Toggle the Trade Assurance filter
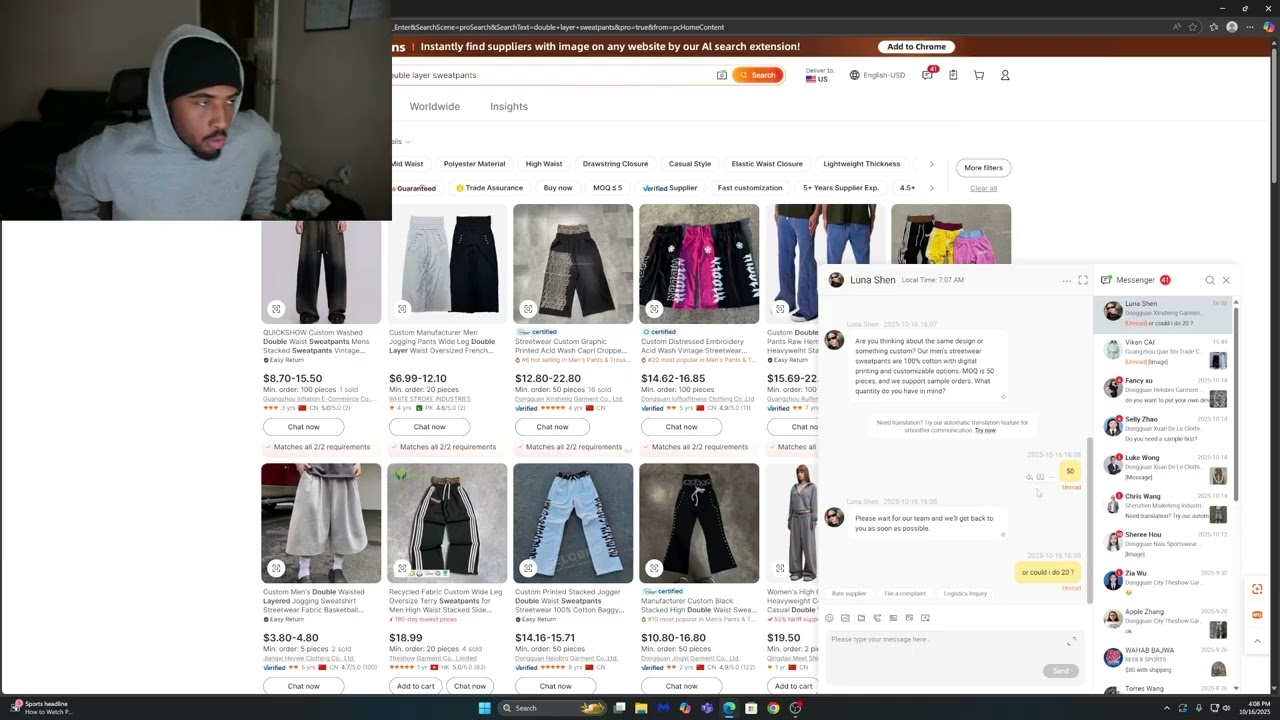This screenshot has width=1280, height=720. [490, 188]
